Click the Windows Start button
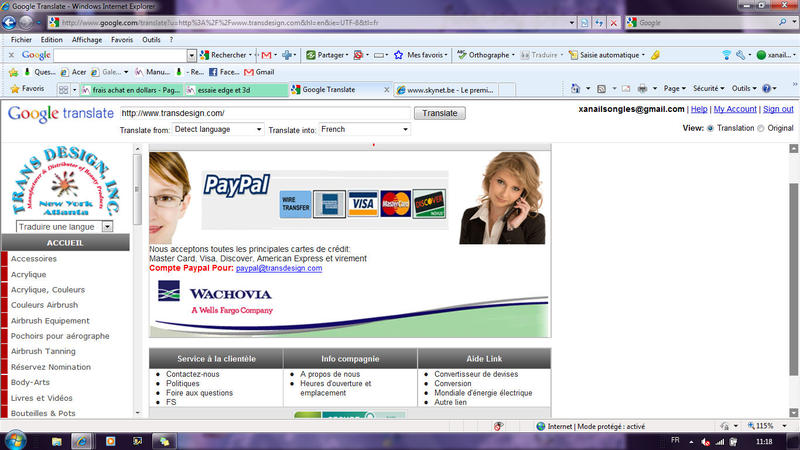800x450 pixels. (x=14, y=440)
